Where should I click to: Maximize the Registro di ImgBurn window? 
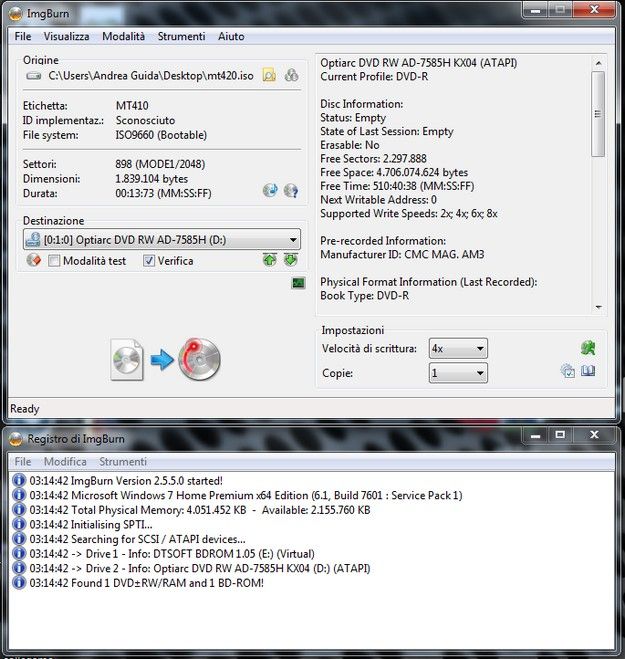coord(560,435)
